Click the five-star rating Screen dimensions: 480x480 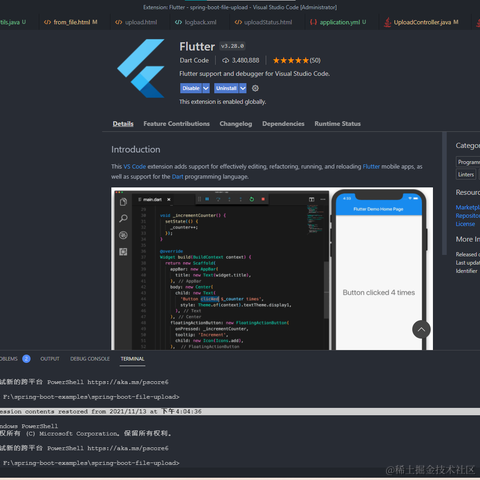[291, 60]
